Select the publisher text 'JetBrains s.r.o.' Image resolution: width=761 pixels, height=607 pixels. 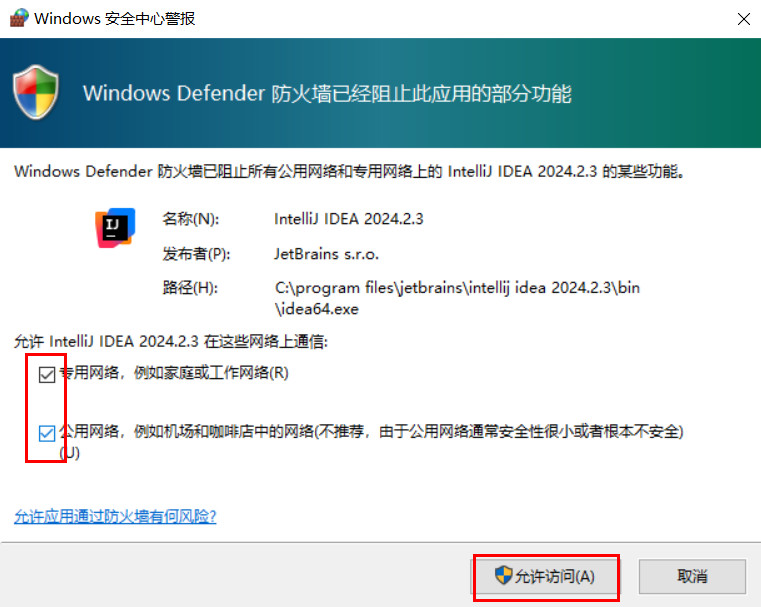pos(326,254)
